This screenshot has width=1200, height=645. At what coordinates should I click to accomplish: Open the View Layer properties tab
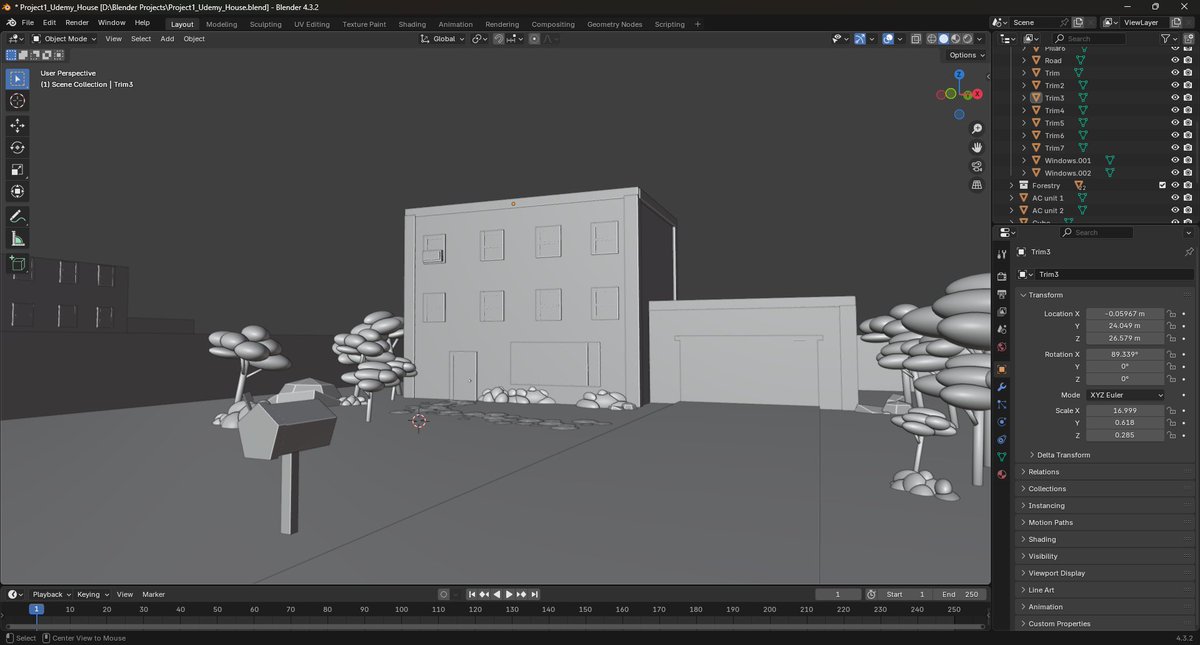1001,312
